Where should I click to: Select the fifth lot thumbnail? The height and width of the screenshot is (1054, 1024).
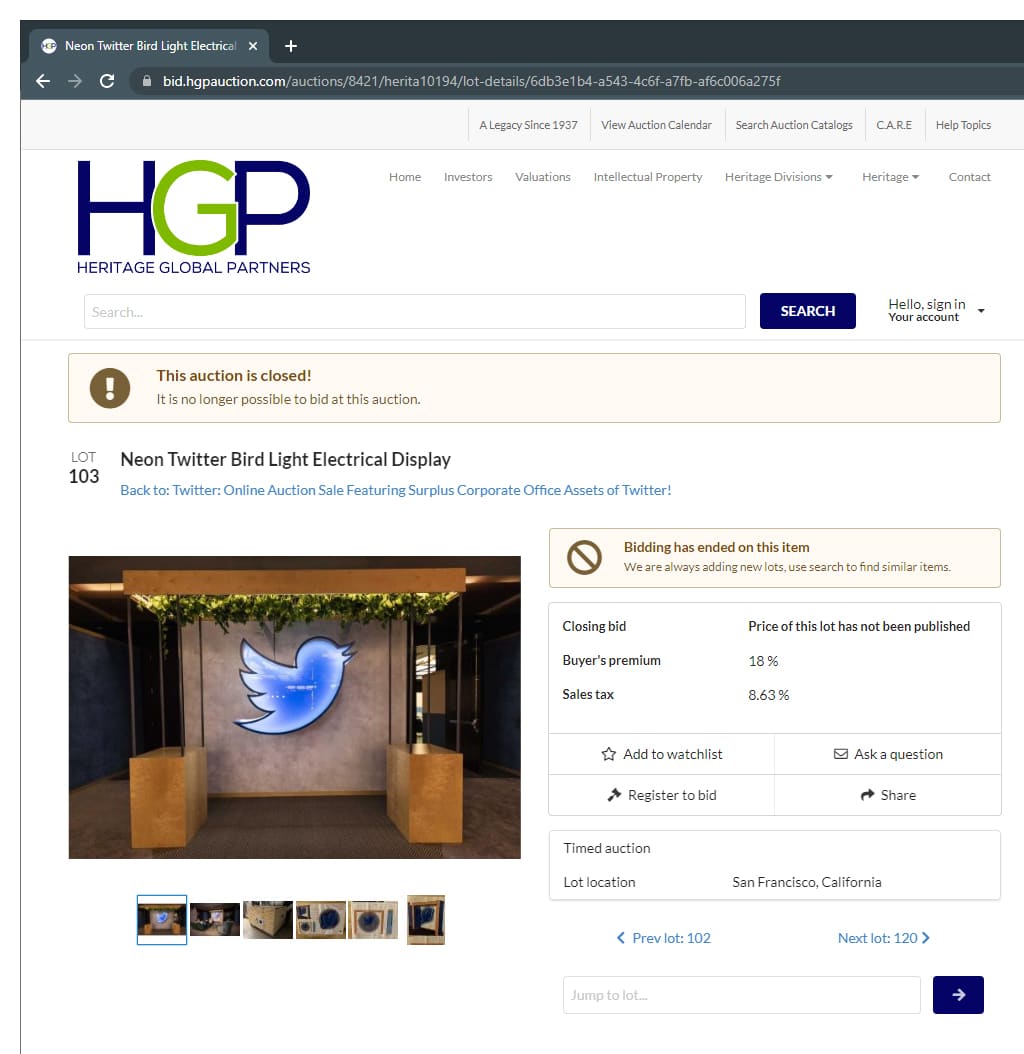[373, 920]
